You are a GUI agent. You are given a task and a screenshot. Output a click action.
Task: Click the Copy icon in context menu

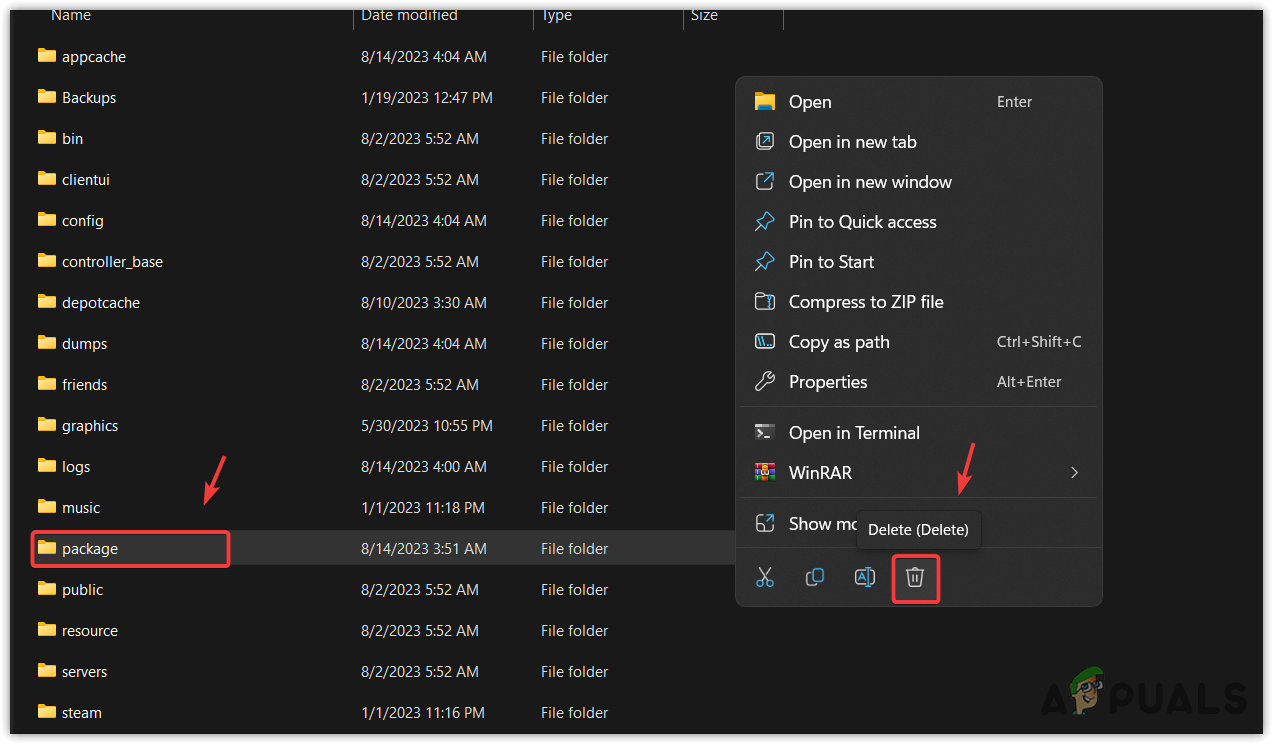(x=815, y=578)
